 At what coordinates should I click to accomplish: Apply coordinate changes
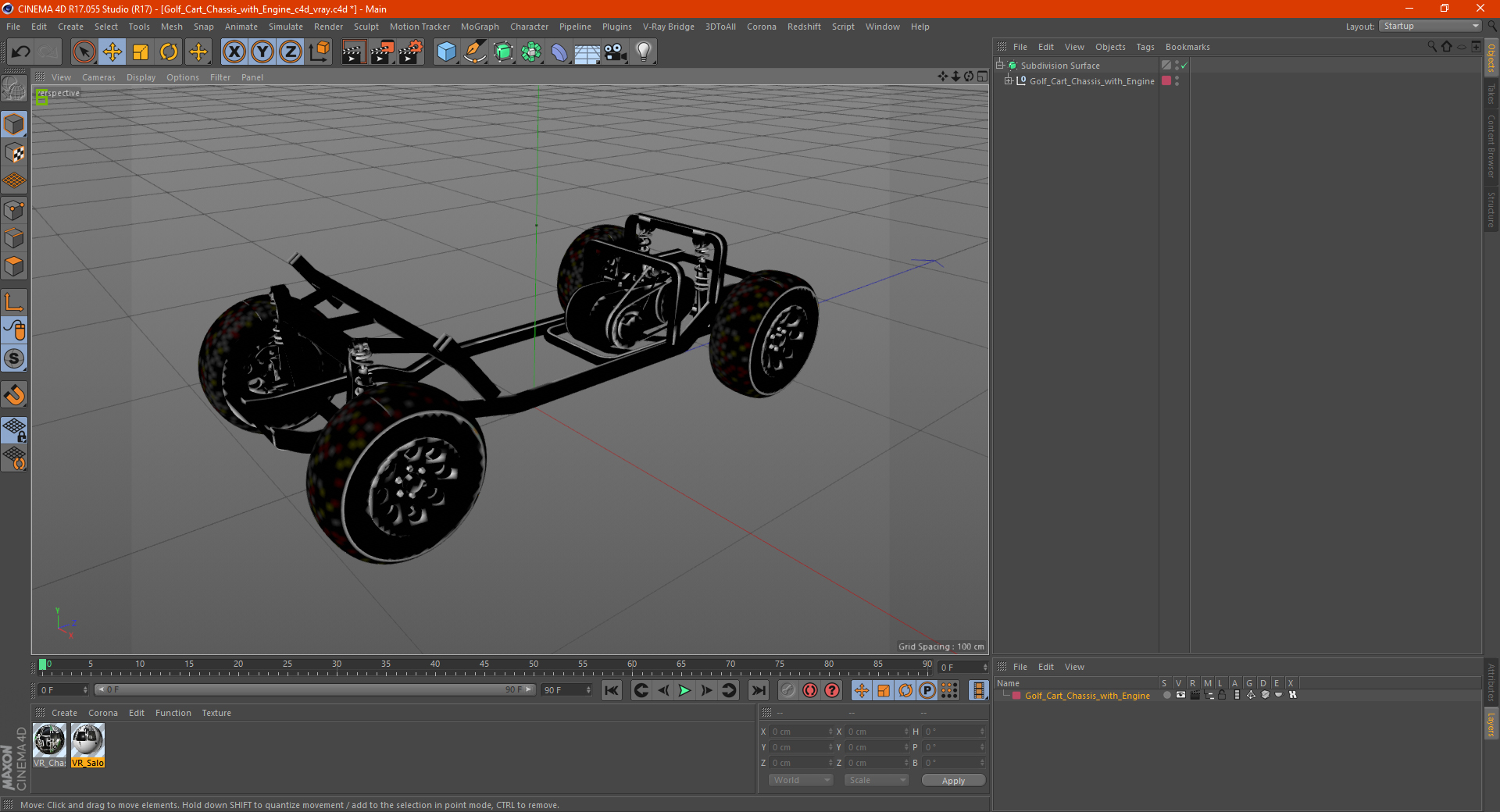point(953,781)
